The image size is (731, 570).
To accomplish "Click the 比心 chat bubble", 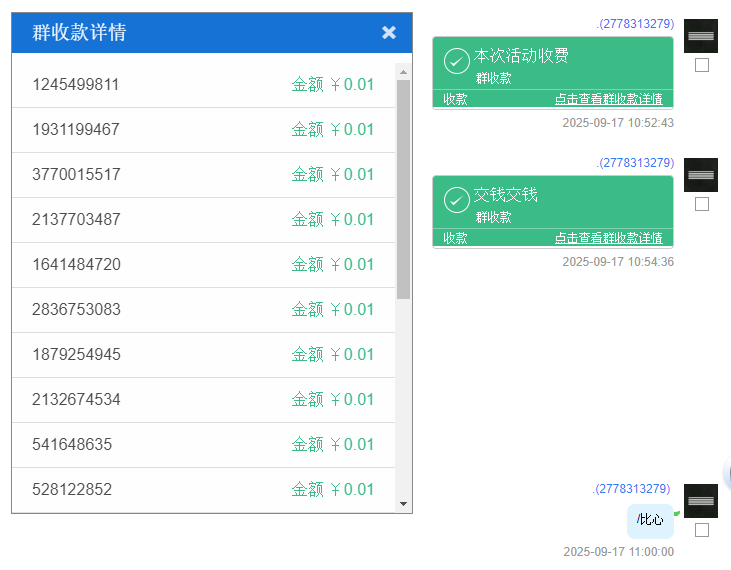I will 650,520.
